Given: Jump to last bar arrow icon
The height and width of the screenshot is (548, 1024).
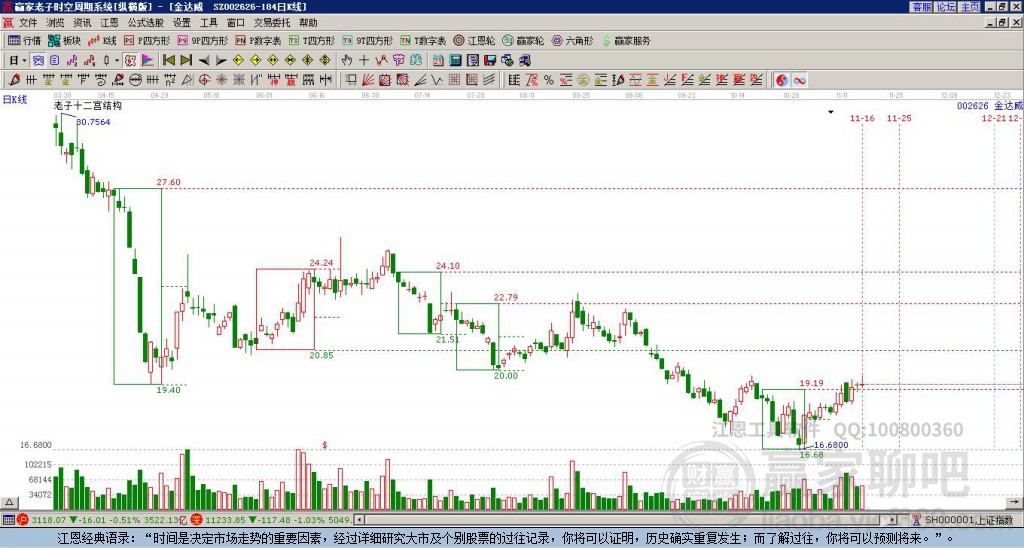Looking at the screenshot, I should pyautogui.click(x=186, y=61).
